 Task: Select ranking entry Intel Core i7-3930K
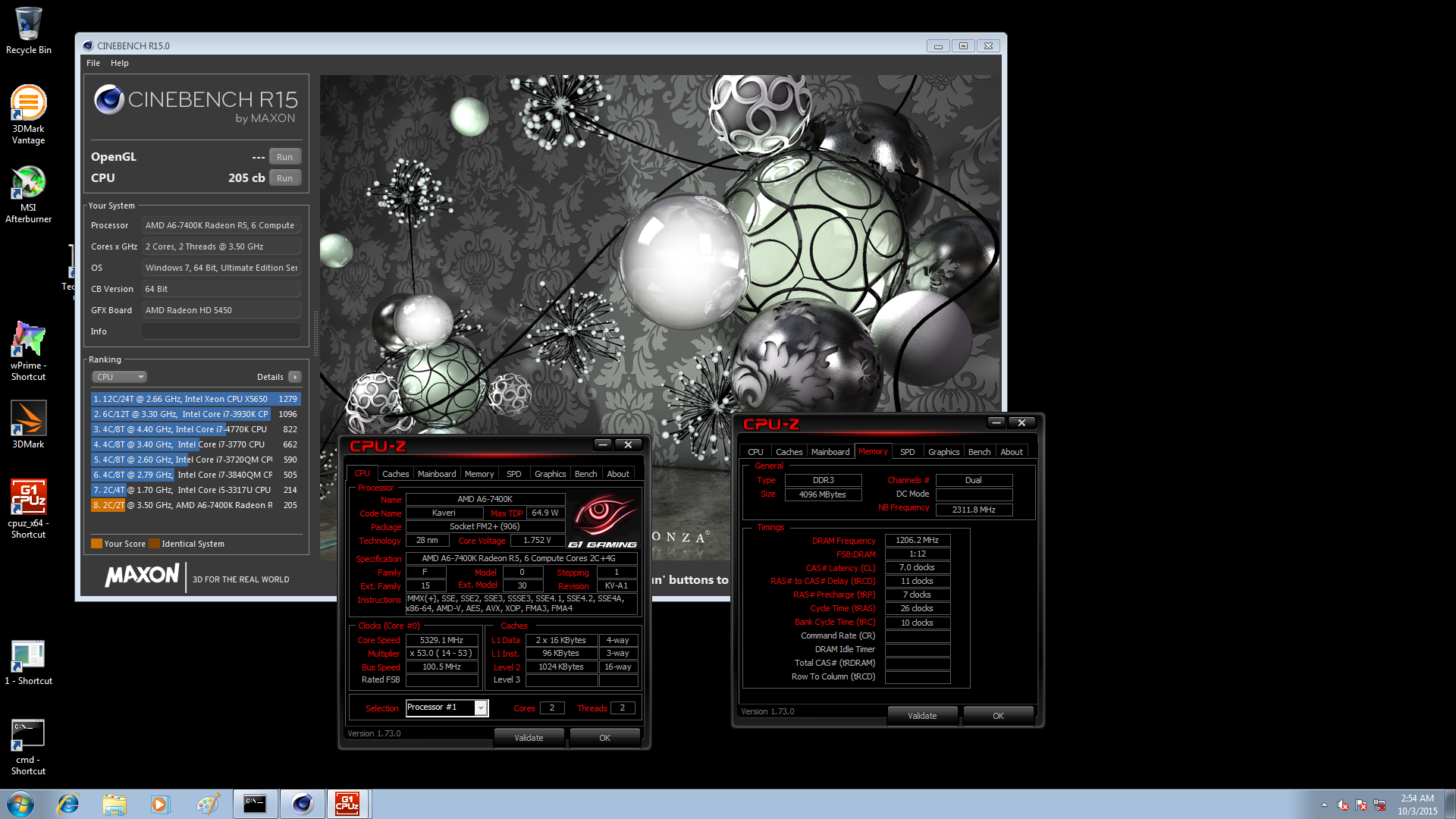tap(196, 414)
